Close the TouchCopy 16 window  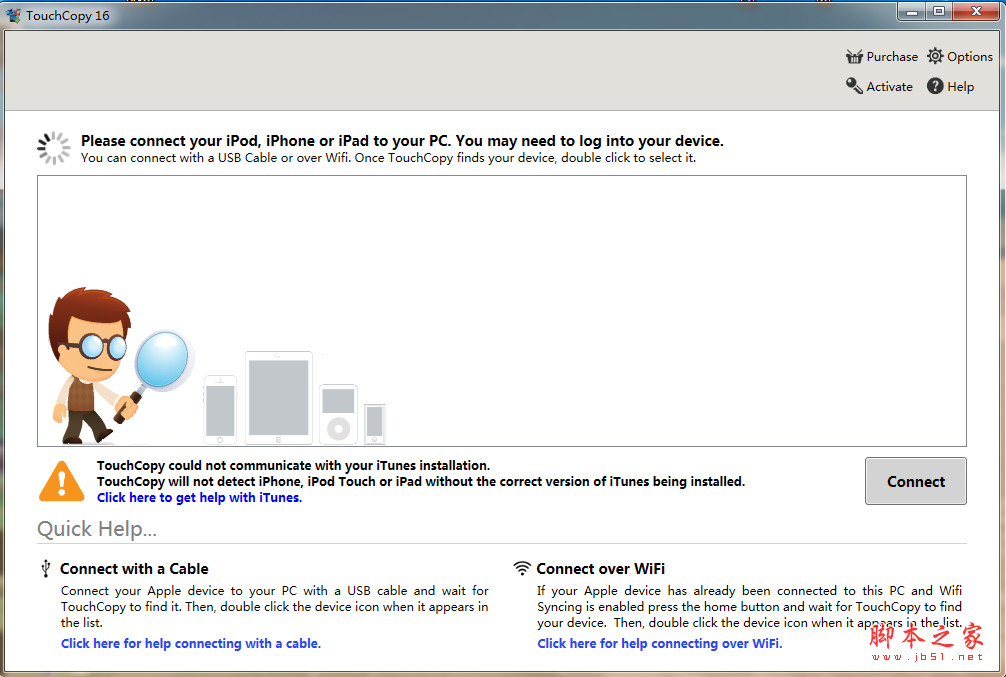[x=976, y=11]
